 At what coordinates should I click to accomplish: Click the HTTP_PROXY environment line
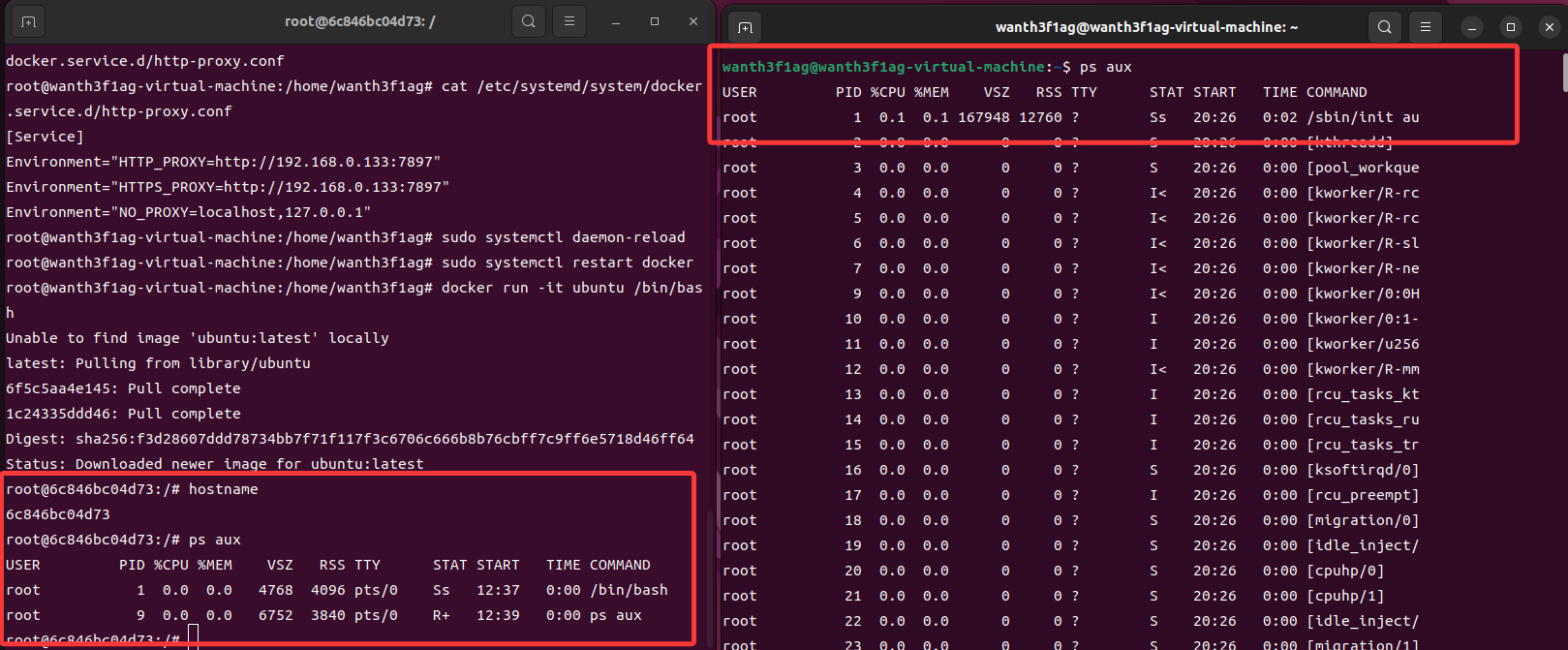tap(223, 162)
